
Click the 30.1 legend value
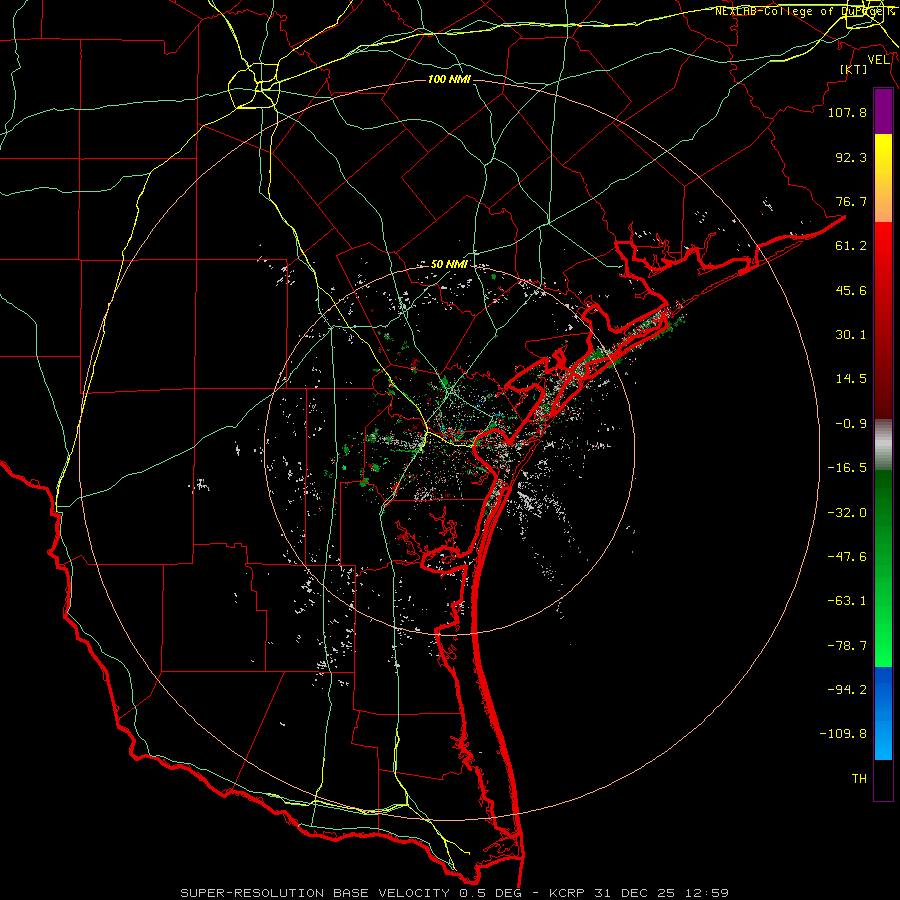[851, 335]
